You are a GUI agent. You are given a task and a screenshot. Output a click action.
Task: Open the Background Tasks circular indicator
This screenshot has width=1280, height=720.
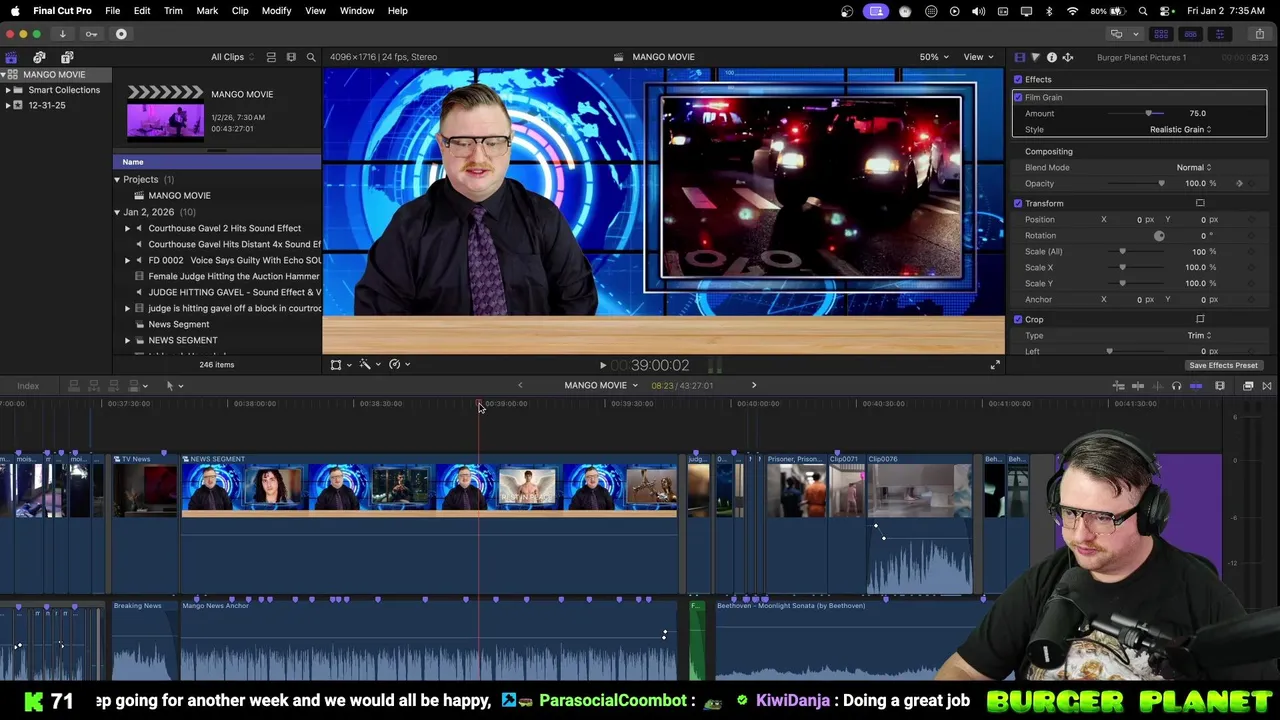click(x=121, y=34)
